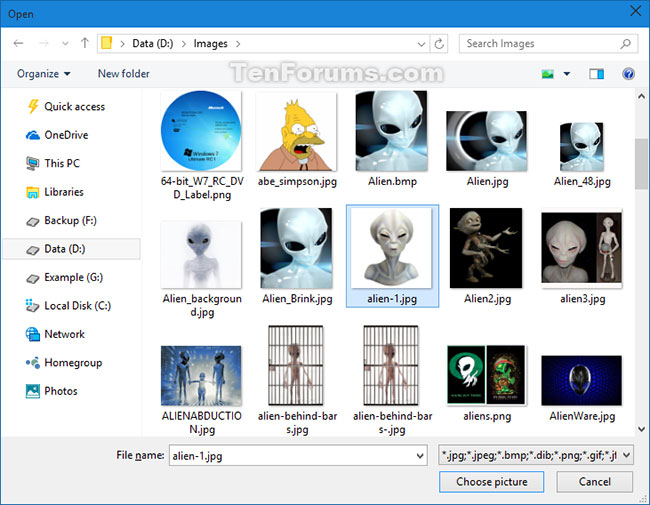This screenshot has height=505, width=650.
Task: Refresh the Images folder view
Action: pyautogui.click(x=439, y=44)
